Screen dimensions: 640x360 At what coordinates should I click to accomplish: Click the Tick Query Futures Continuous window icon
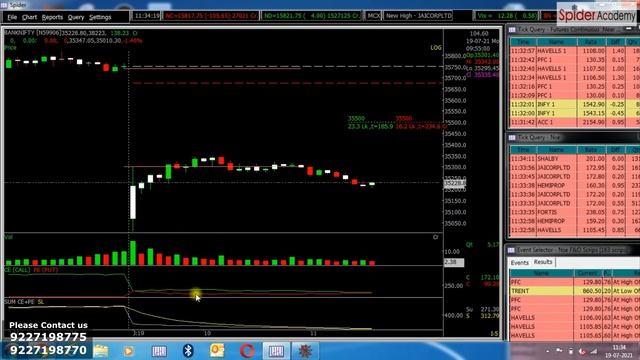point(512,30)
